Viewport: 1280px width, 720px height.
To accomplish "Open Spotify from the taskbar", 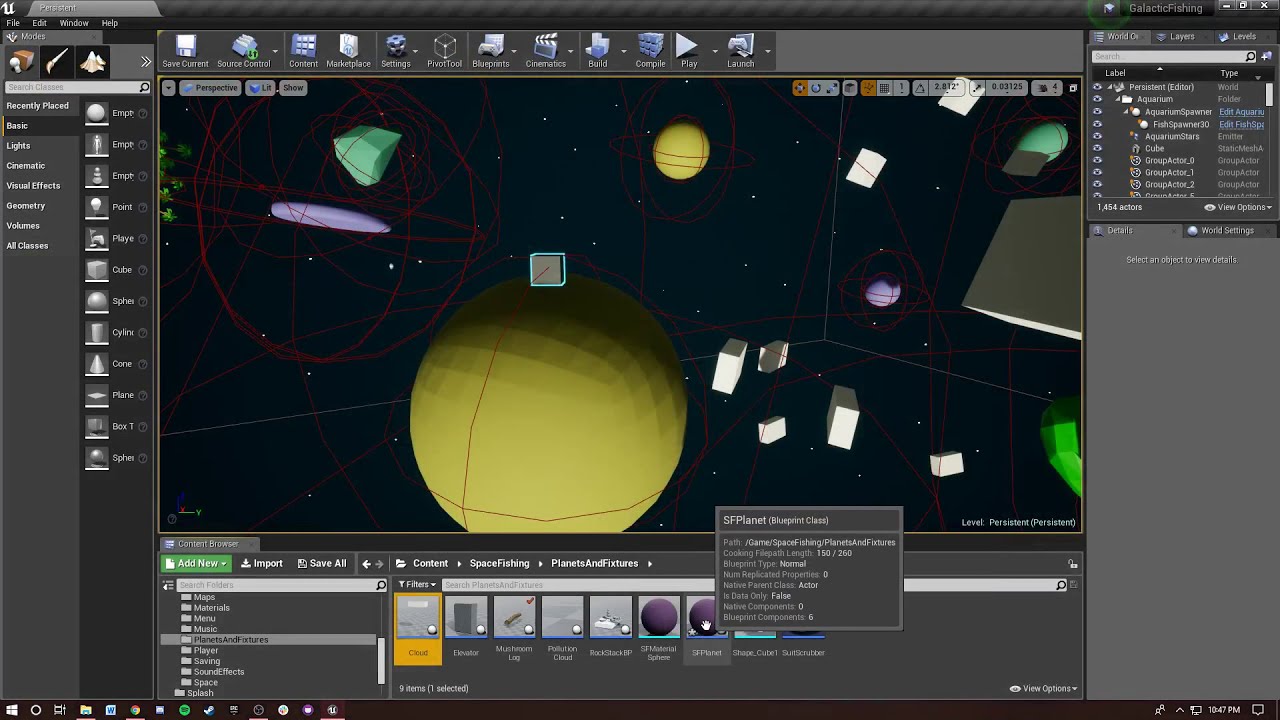I will coord(184,710).
